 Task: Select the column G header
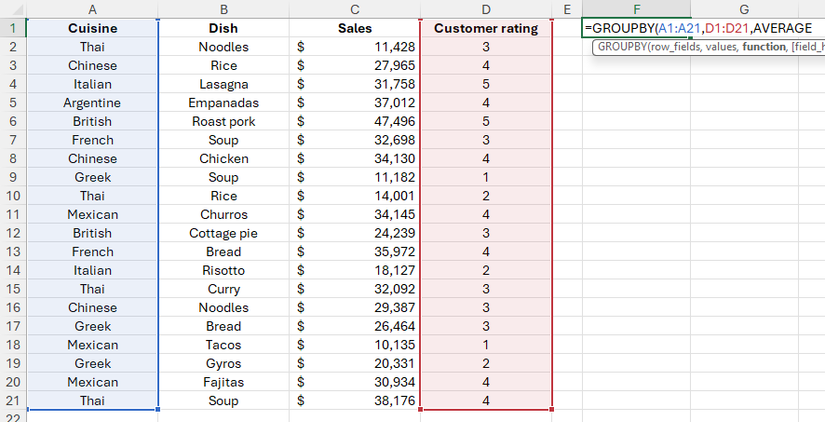tap(744, 9)
